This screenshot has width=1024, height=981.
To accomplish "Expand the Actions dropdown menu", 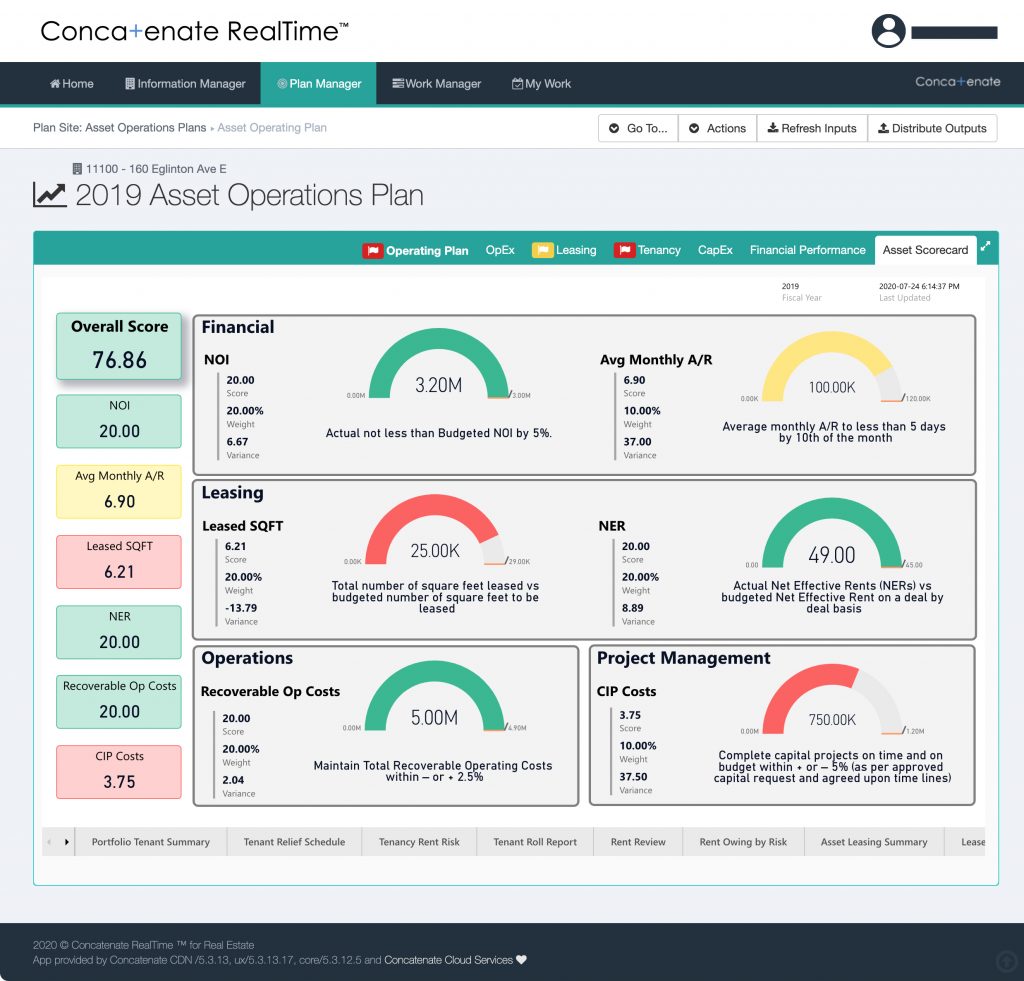I will pyautogui.click(x=718, y=128).
